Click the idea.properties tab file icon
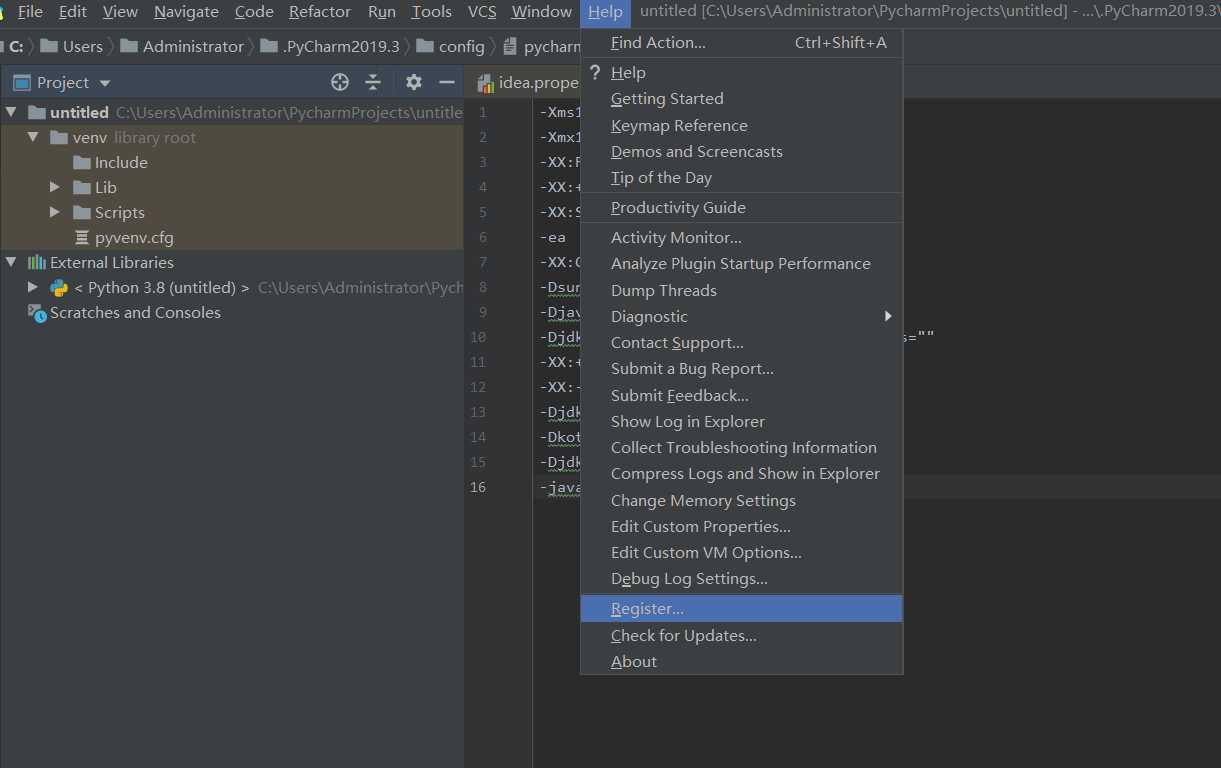1221x768 pixels. click(486, 82)
